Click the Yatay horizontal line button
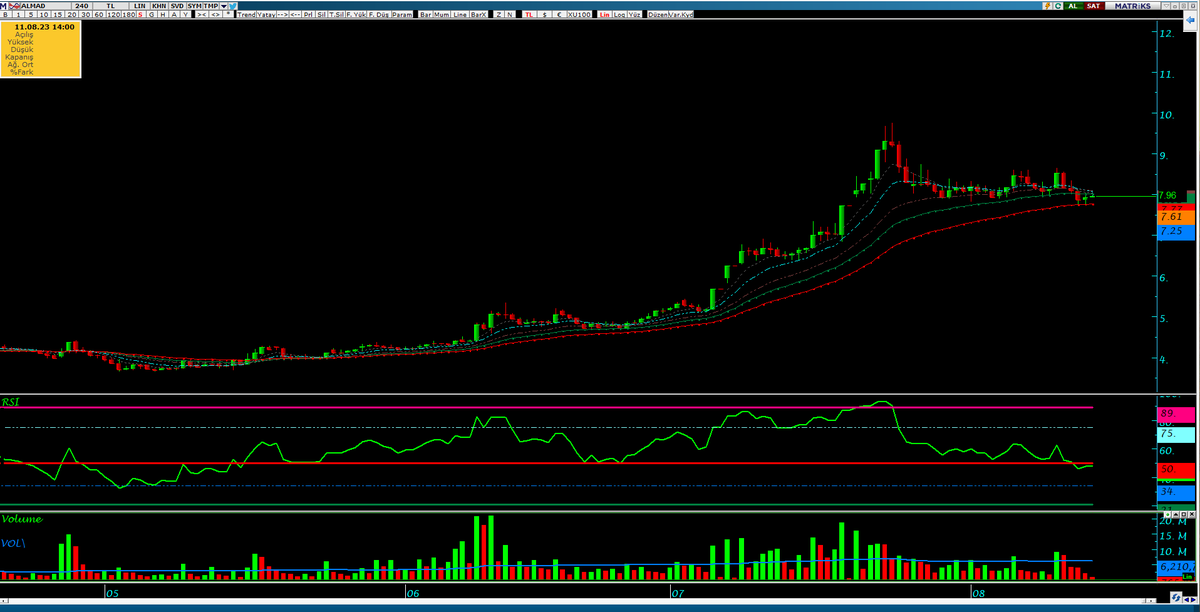Screen dimensions: 1200x612 click(x=265, y=16)
